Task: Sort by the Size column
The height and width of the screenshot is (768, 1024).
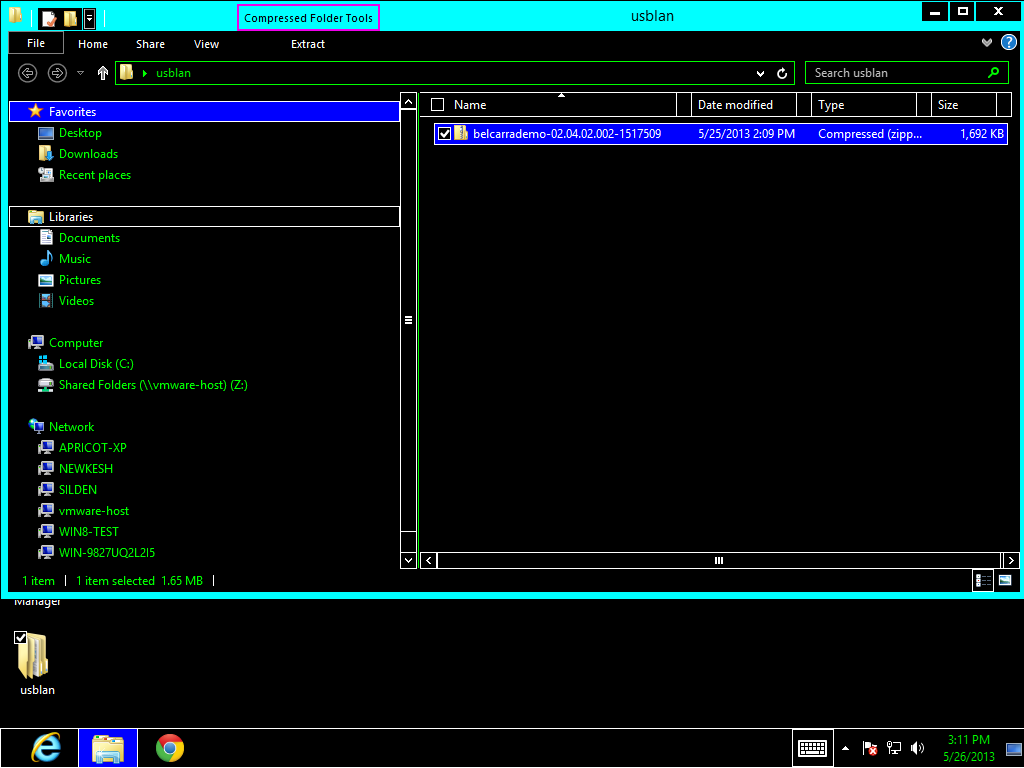Action: click(965, 104)
